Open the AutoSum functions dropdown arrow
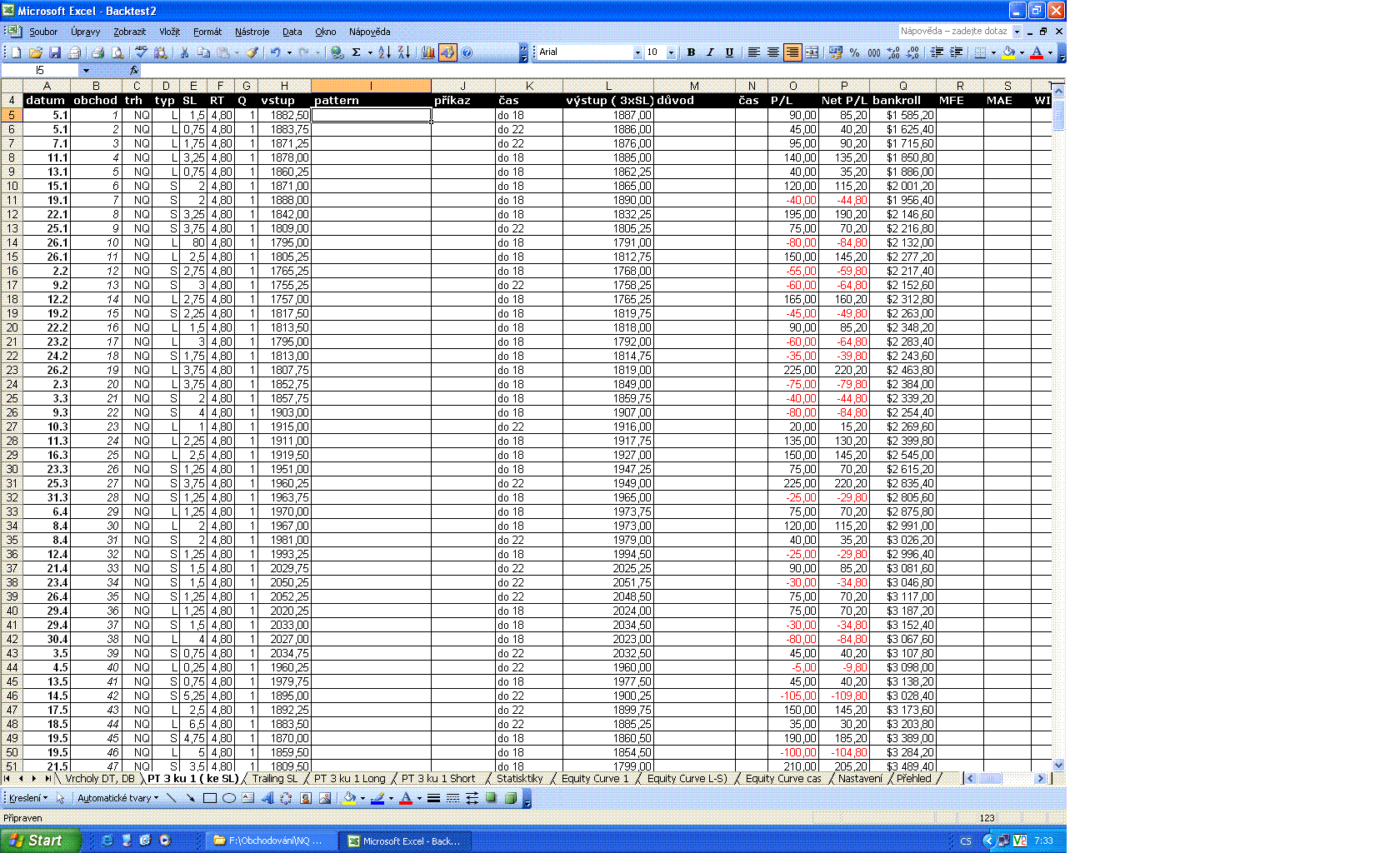Image resolution: width=1400 pixels, height=853 pixels. pos(369,52)
